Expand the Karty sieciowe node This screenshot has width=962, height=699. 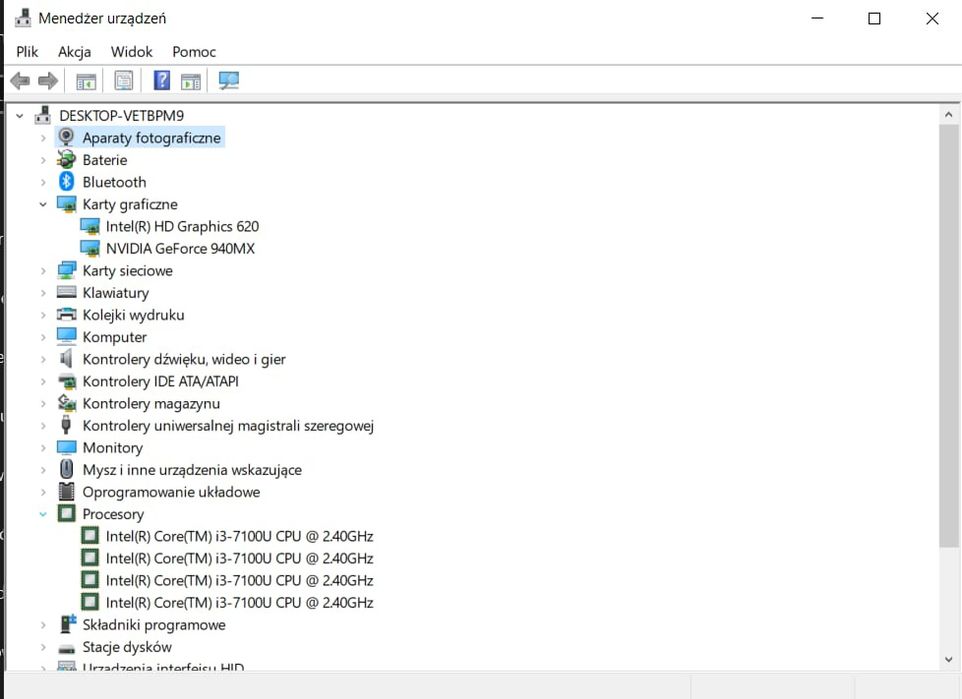tap(43, 270)
